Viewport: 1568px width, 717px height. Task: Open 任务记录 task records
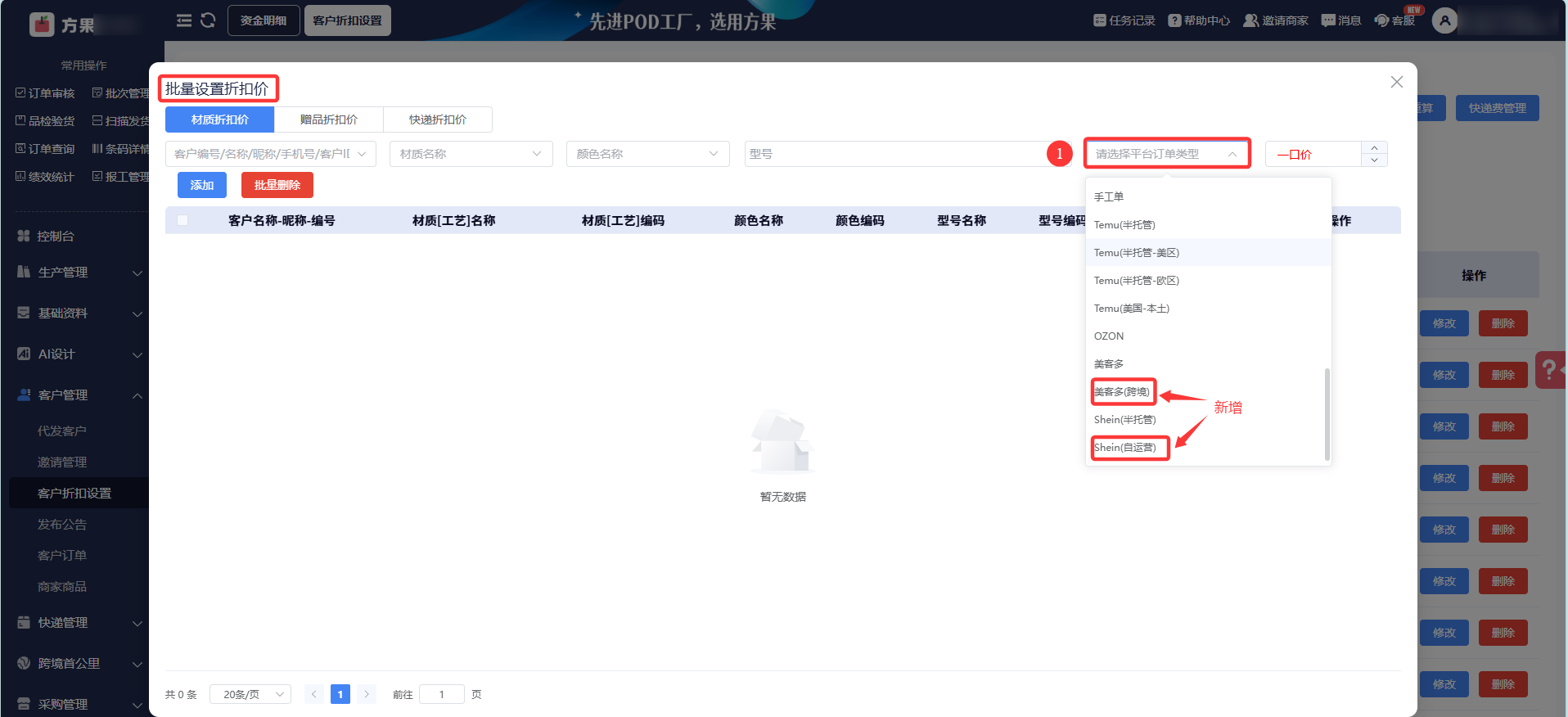pyautogui.click(x=1124, y=20)
